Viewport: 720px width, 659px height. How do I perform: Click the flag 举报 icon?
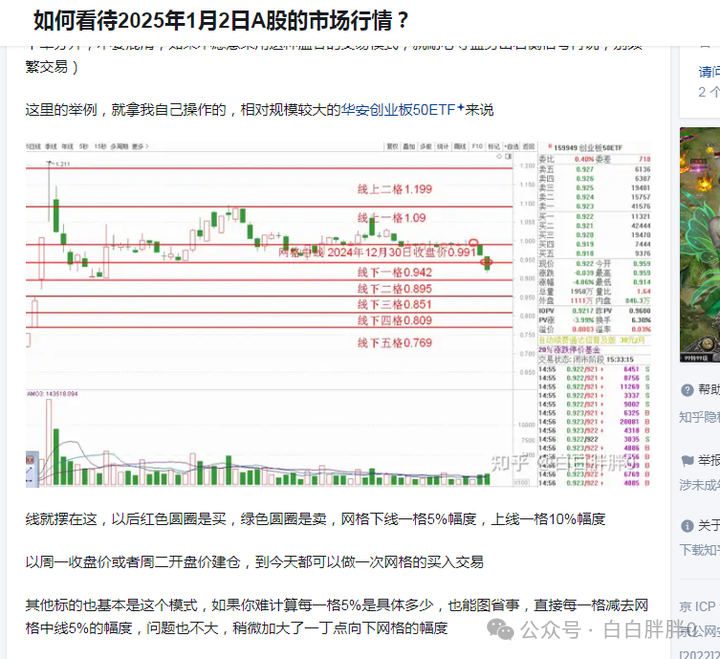[687, 460]
